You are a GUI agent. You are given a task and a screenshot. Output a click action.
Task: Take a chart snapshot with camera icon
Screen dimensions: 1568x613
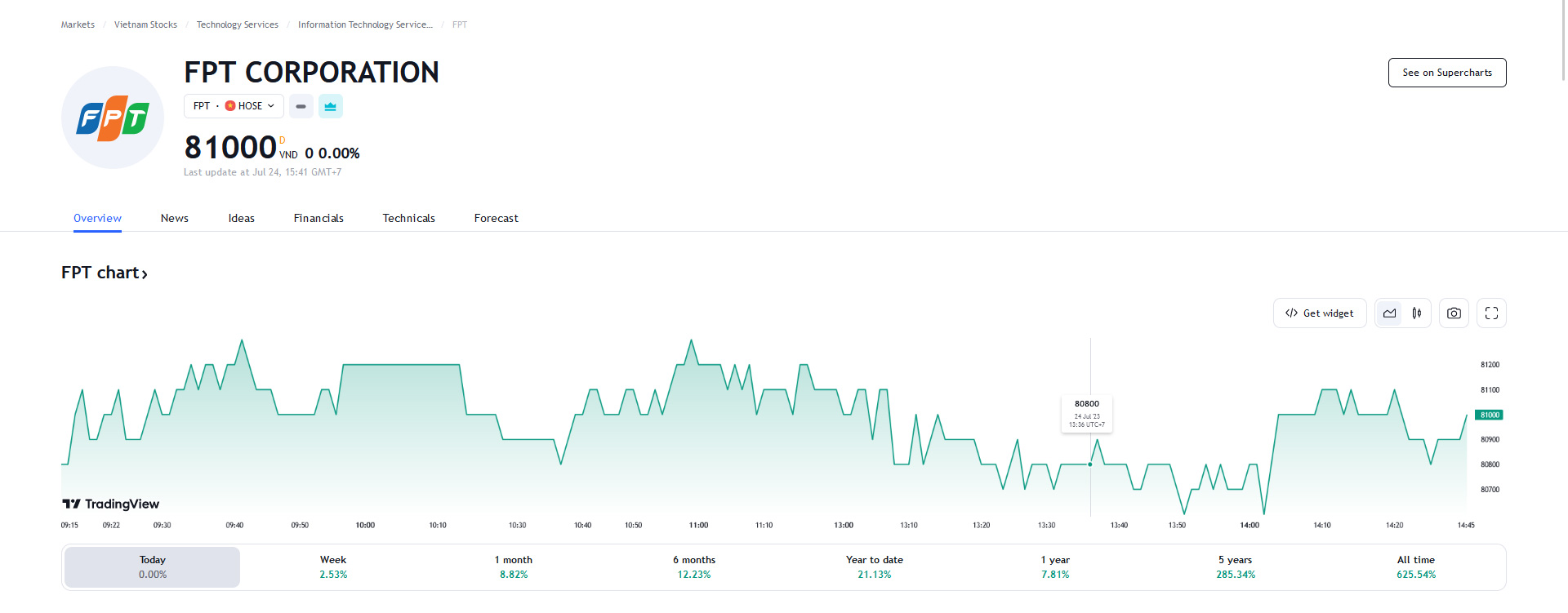(1454, 313)
